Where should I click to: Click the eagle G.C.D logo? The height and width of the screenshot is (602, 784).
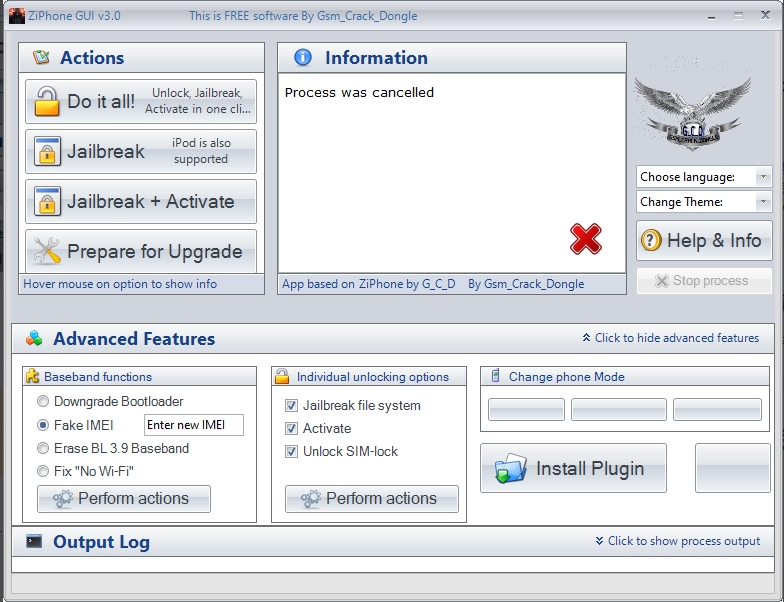[692, 112]
